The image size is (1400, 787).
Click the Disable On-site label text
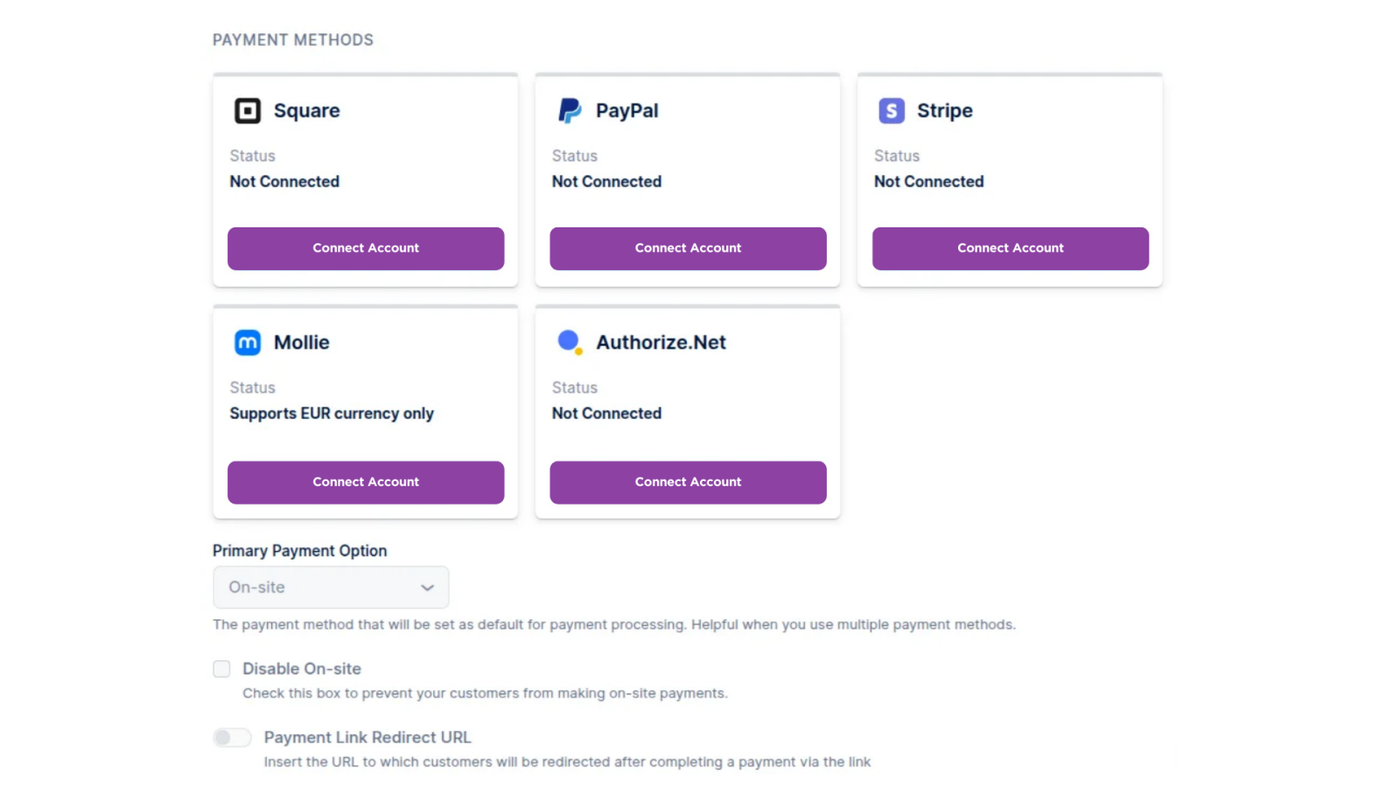[301, 669]
